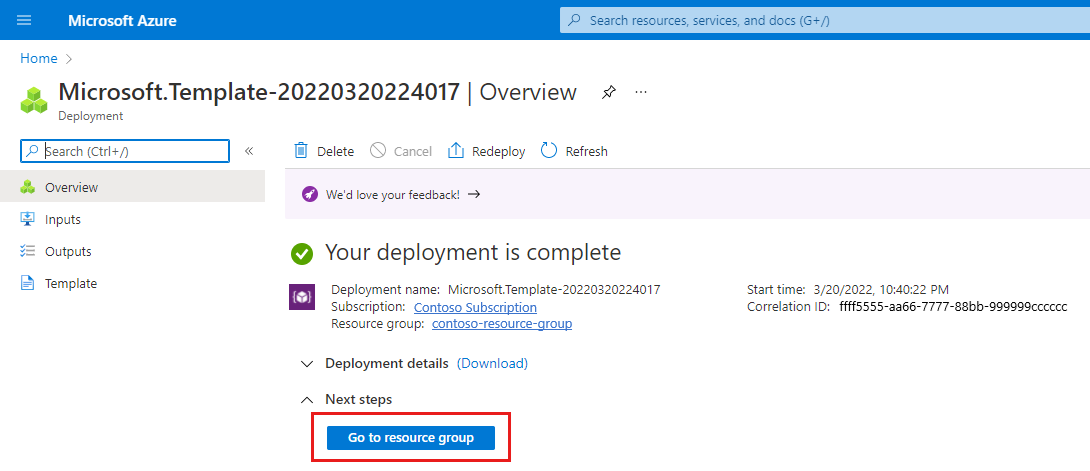The width and height of the screenshot is (1090, 471).
Task: Pin the deployment to dashboard
Action: [x=608, y=92]
